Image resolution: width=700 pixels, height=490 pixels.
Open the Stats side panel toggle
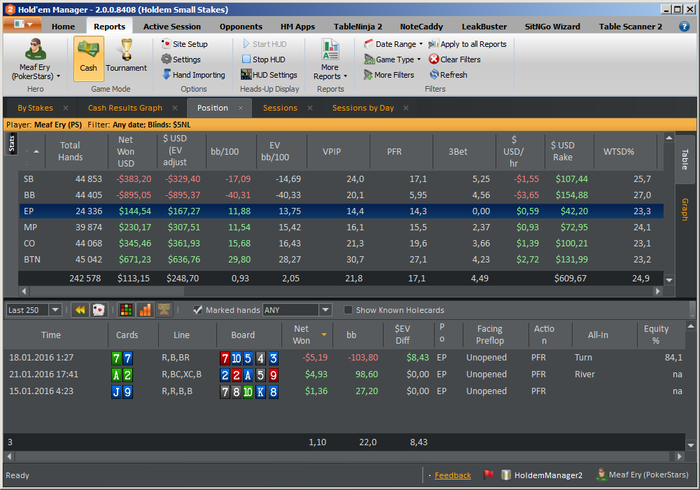[x=12, y=144]
